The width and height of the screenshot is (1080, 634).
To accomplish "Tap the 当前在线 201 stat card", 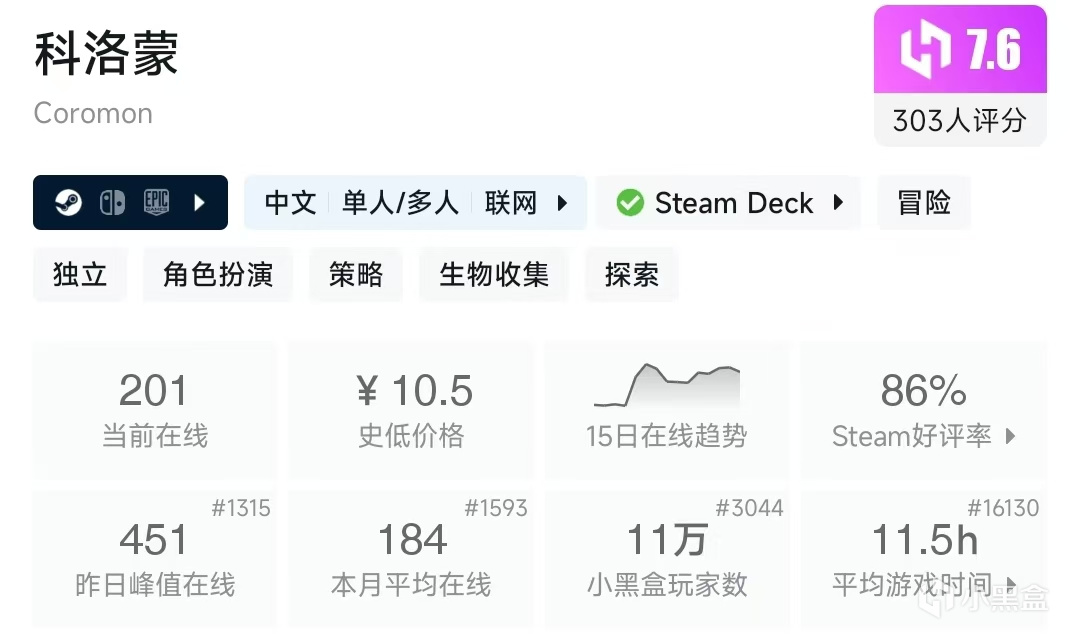I will pyautogui.click(x=155, y=410).
